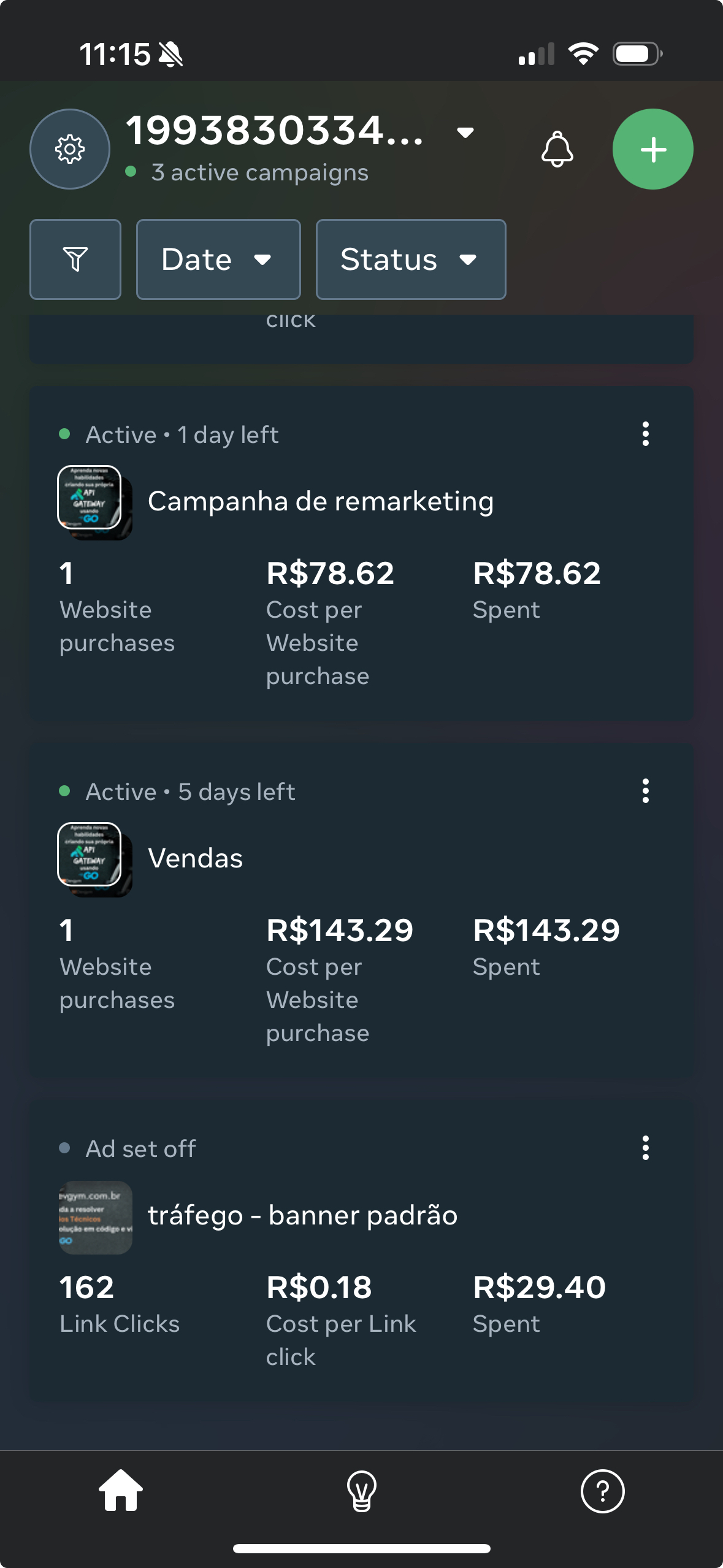Open the Campanha de remarketing campaign
The image size is (723, 1568).
[x=320, y=502]
